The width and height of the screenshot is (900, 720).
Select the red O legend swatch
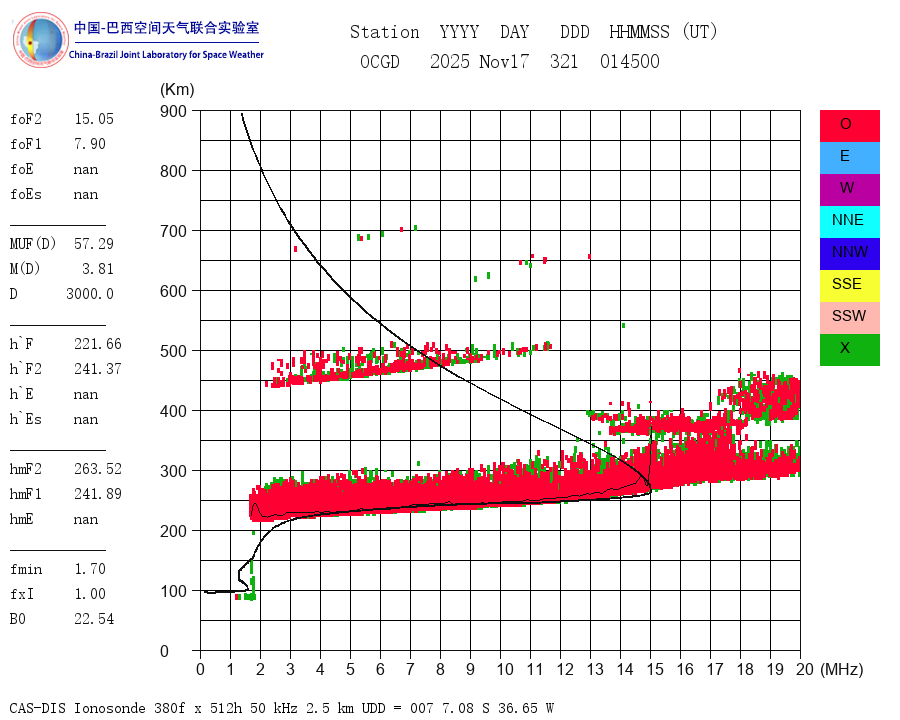[x=849, y=126]
